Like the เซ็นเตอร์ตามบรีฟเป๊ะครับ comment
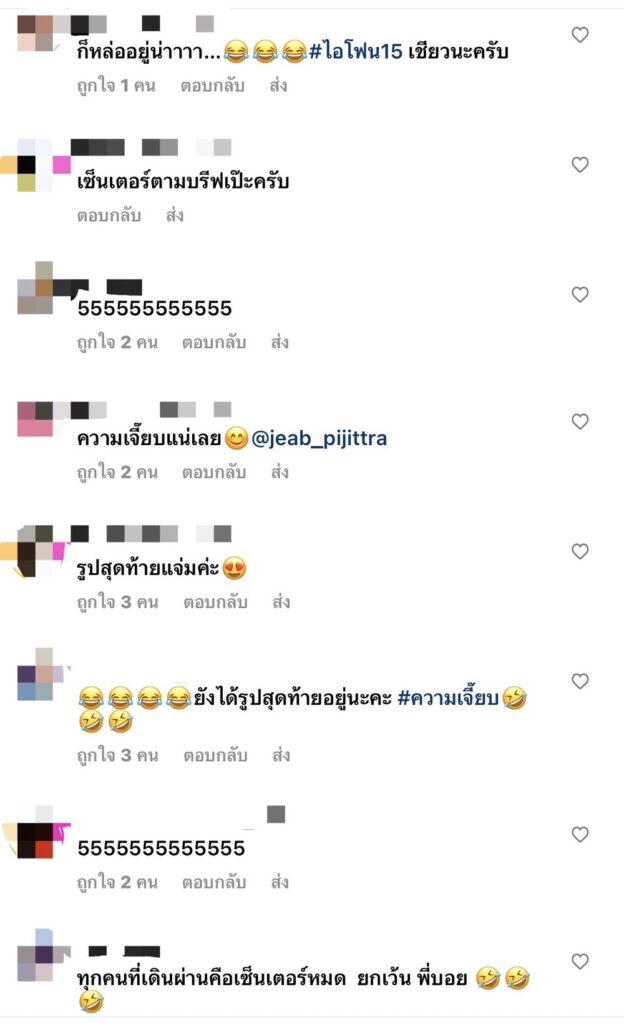624x1024 pixels. pyautogui.click(x=580, y=165)
